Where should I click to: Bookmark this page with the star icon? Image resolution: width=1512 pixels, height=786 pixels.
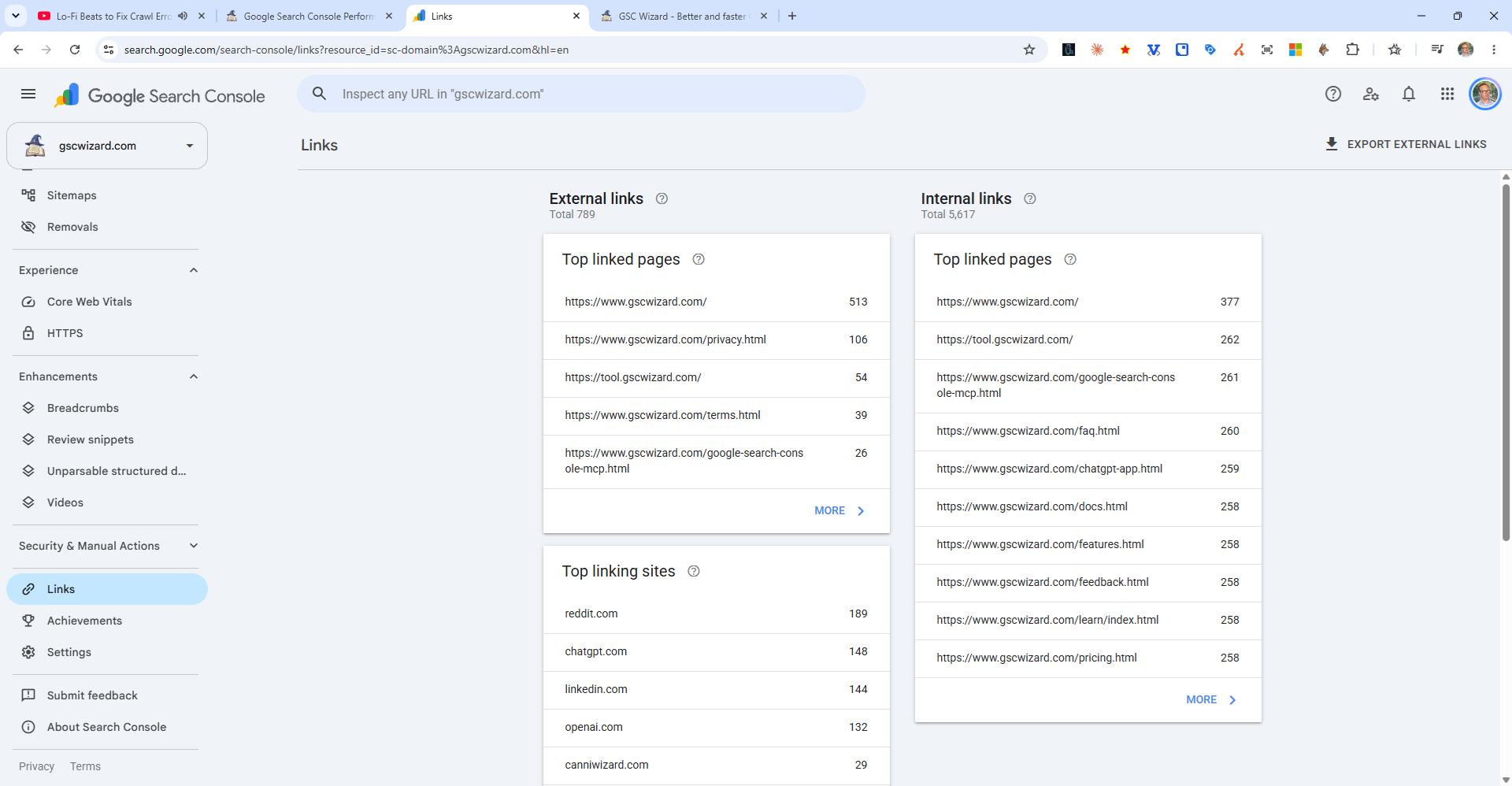(x=1029, y=50)
